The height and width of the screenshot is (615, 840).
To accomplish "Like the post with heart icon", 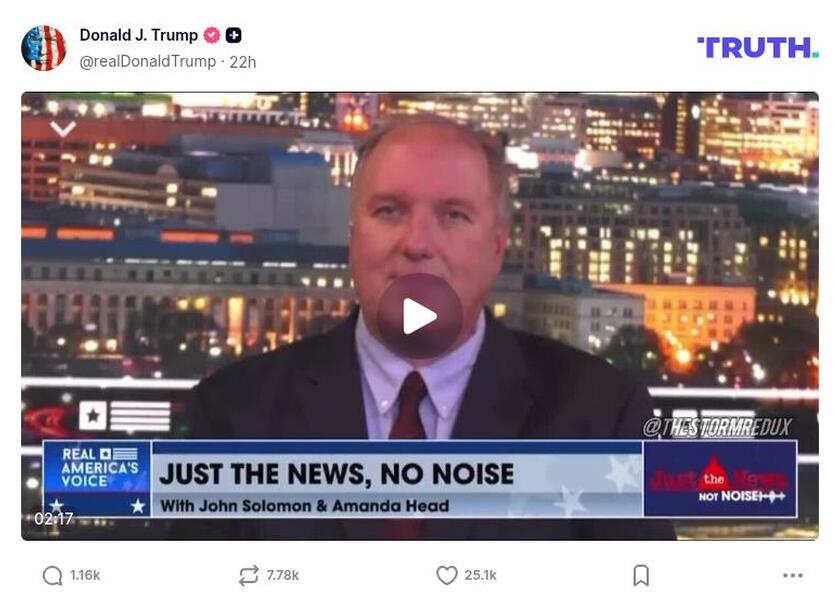I will click(x=446, y=575).
